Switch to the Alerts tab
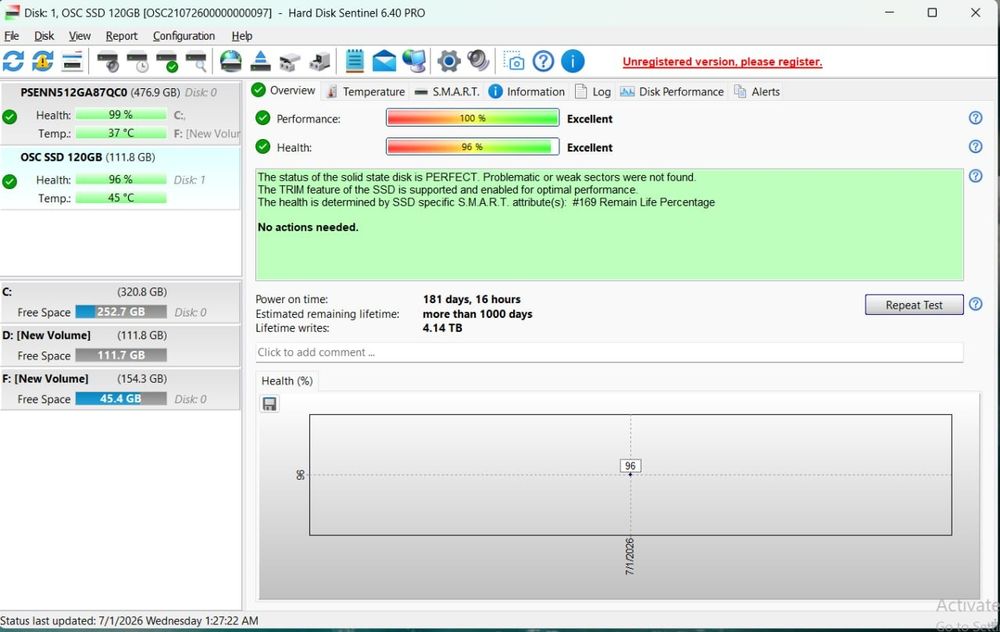This screenshot has width=1000, height=632. [757, 92]
